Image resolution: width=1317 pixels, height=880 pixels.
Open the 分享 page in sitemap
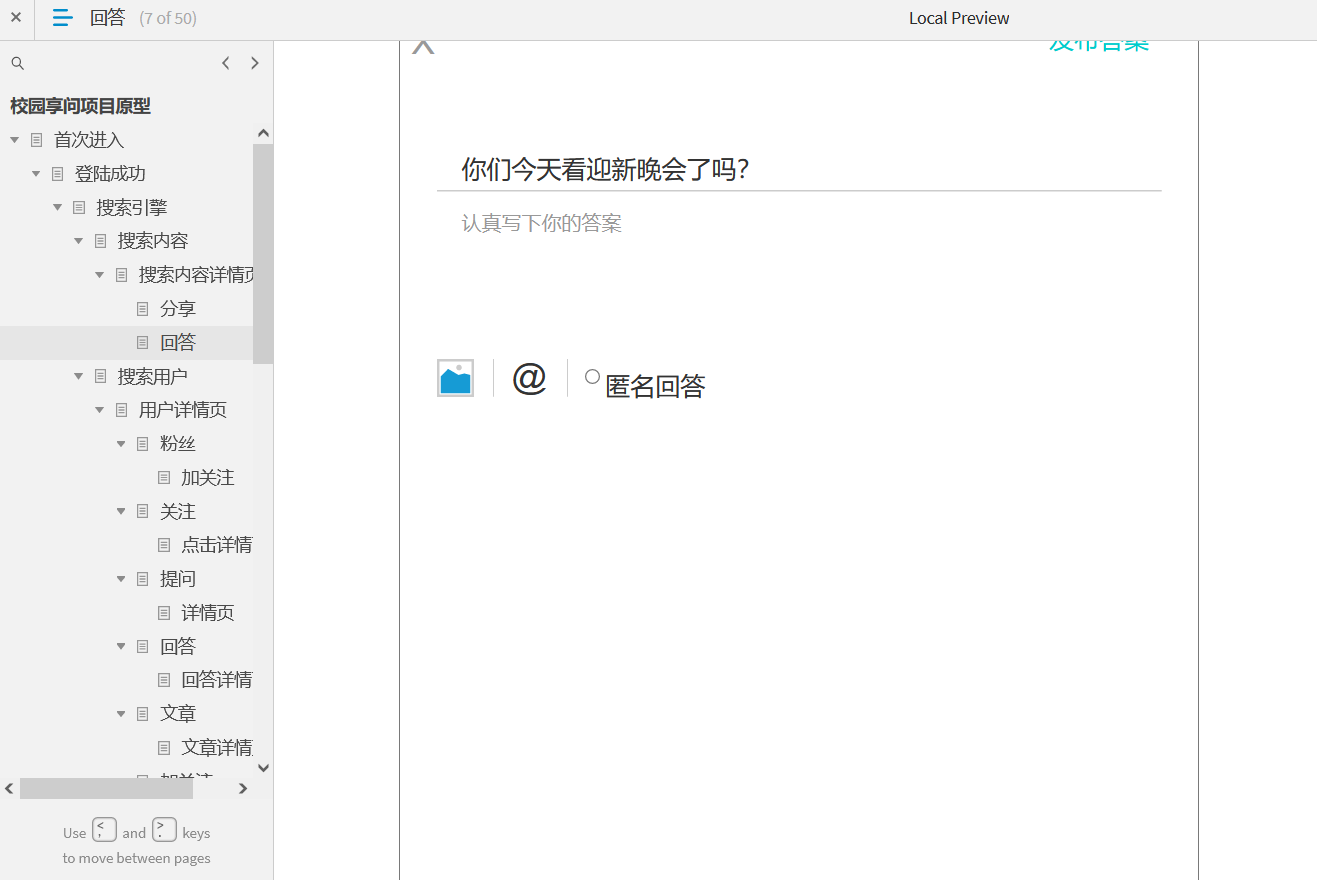pyautogui.click(x=178, y=309)
